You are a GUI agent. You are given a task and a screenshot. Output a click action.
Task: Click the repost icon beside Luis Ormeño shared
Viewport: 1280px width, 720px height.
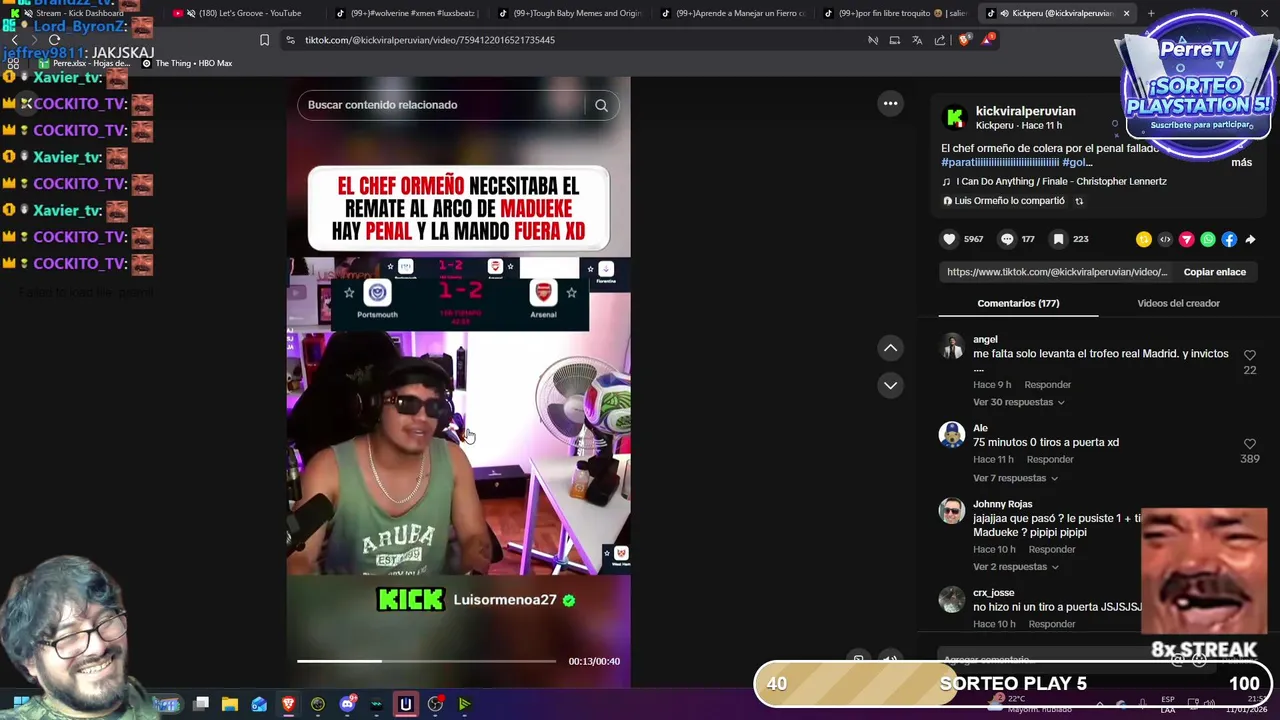click(1079, 201)
